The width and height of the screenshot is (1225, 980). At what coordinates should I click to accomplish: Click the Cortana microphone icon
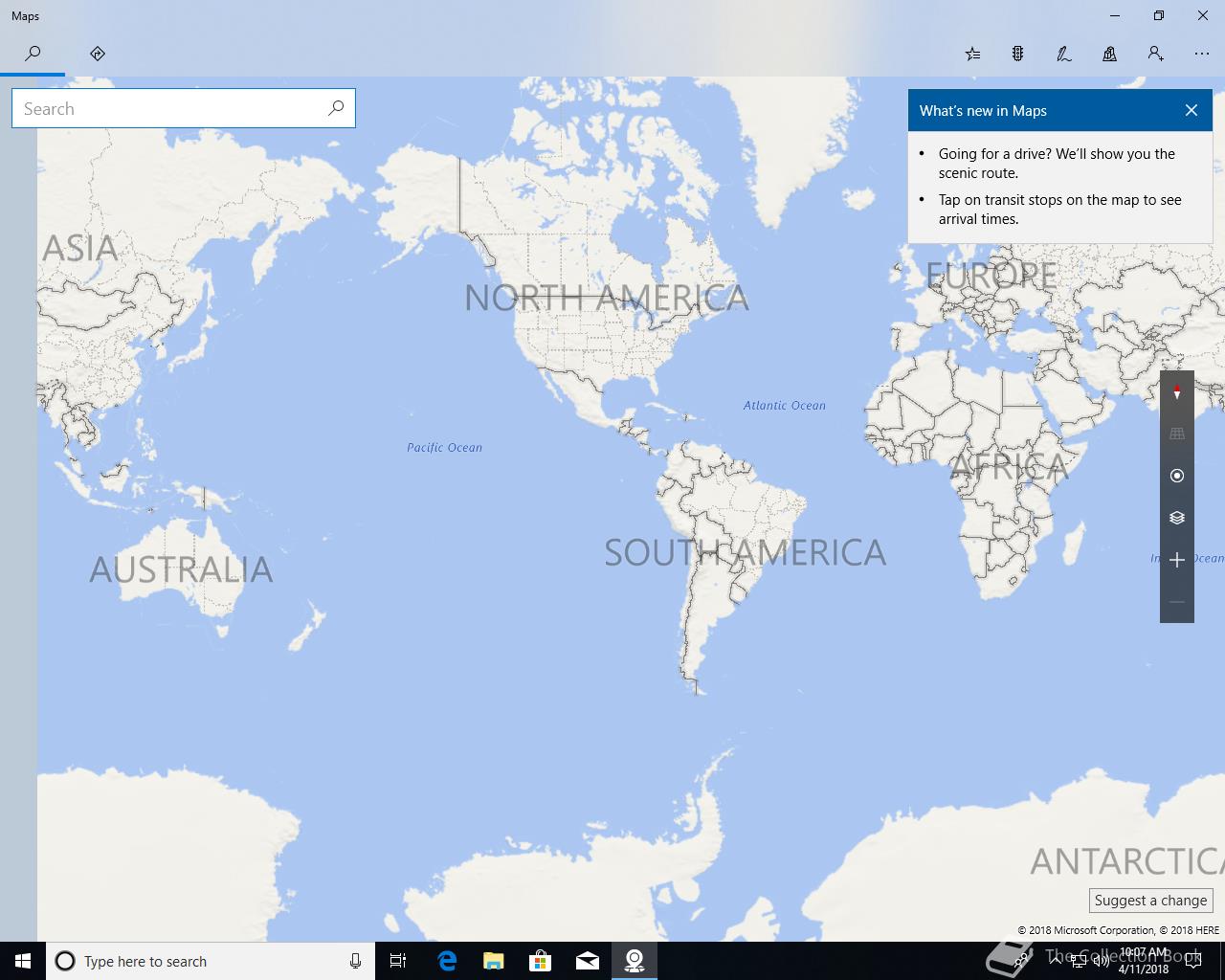pos(355,961)
